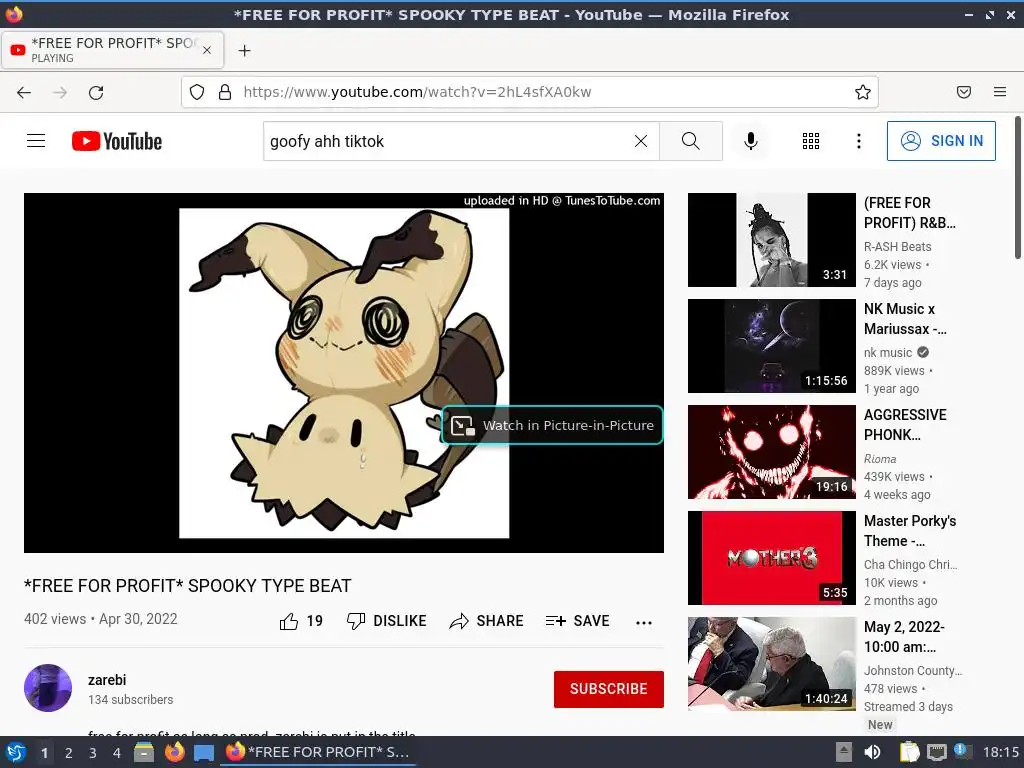Click the SIGN IN button
Viewport: 1024px width, 768px height.
click(941, 141)
